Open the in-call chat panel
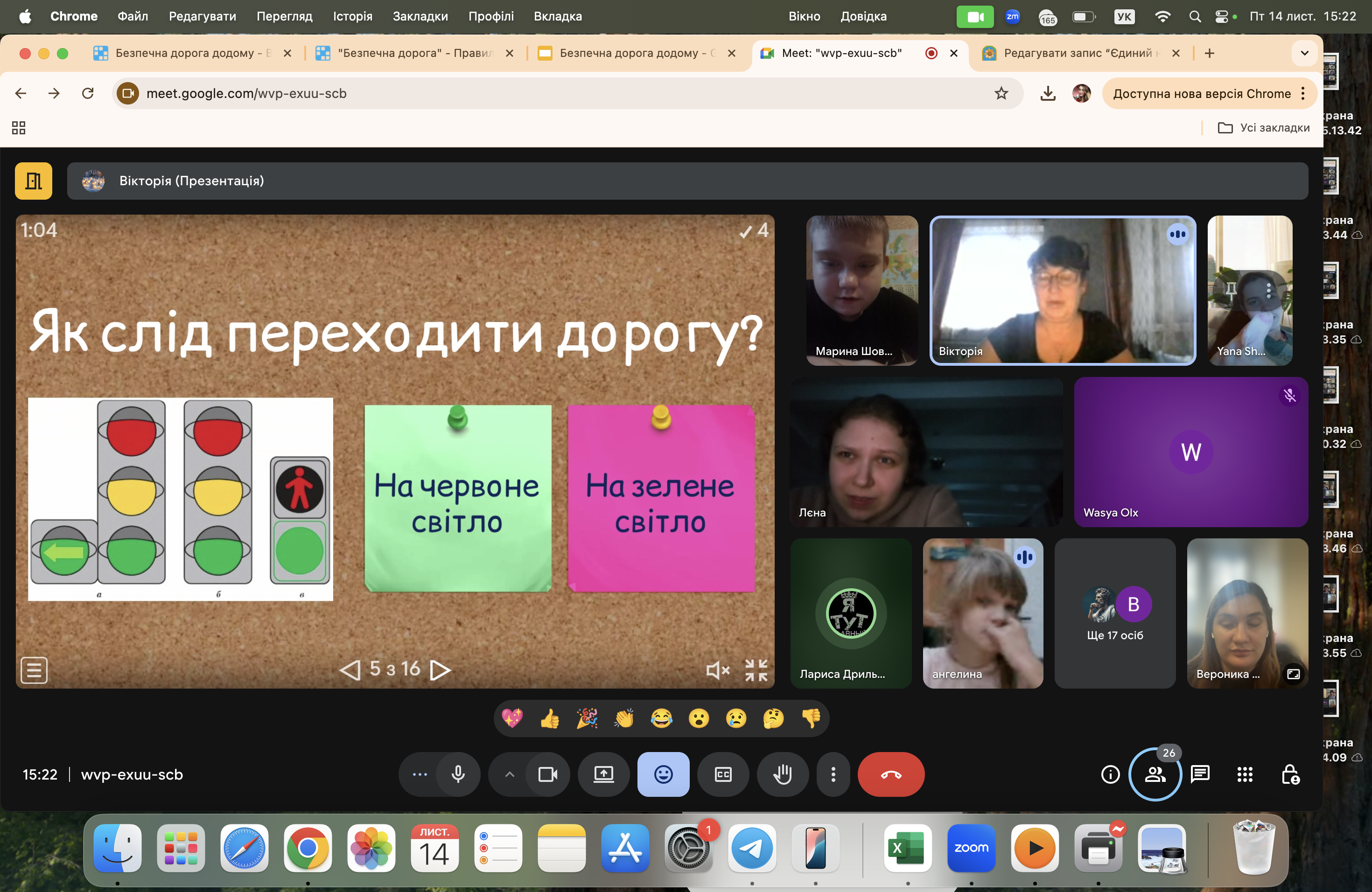Viewport: 1372px width, 892px height. [x=1200, y=774]
